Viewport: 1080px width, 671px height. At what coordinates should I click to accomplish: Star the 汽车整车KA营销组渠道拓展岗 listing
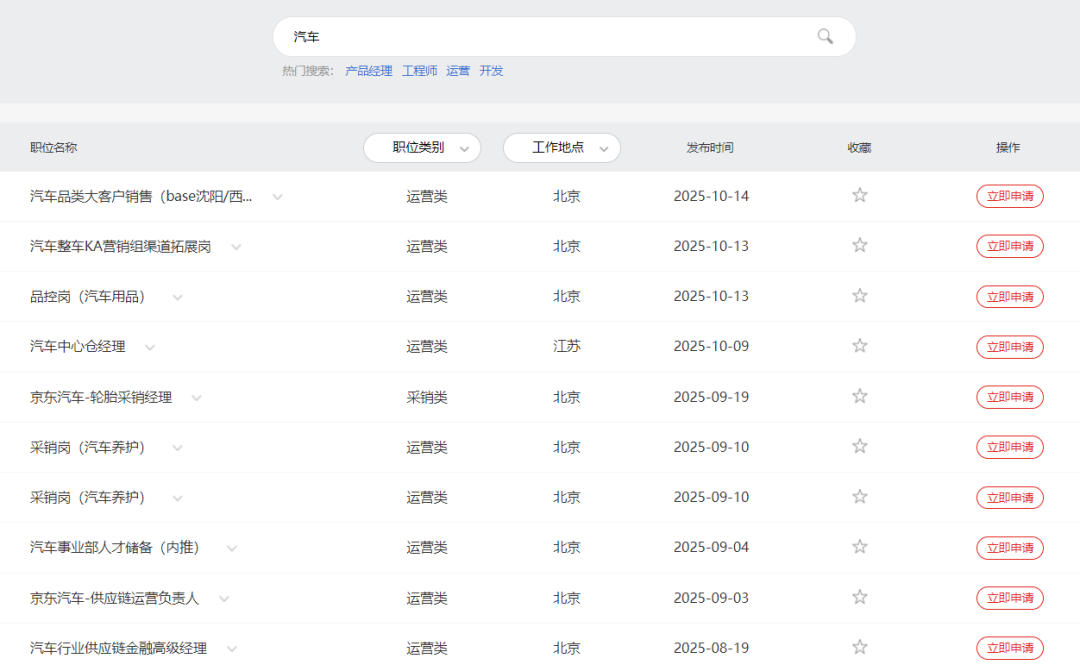coord(859,245)
